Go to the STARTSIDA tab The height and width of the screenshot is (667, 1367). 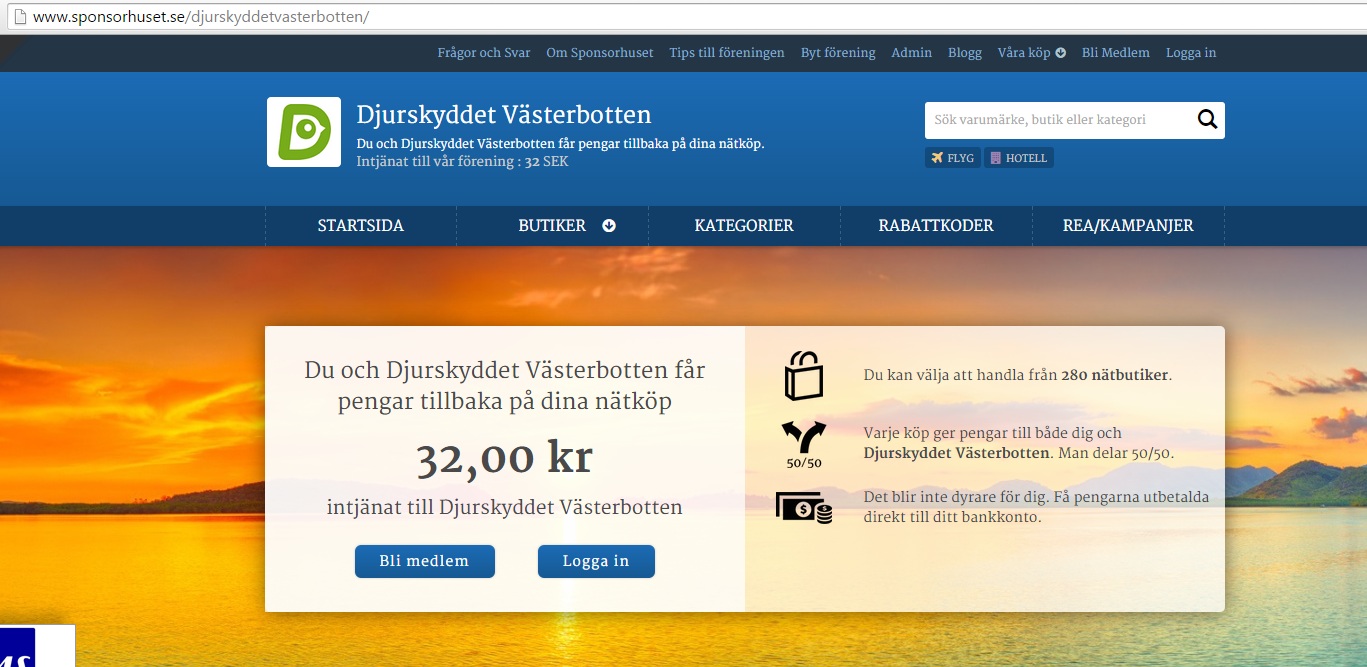361,226
